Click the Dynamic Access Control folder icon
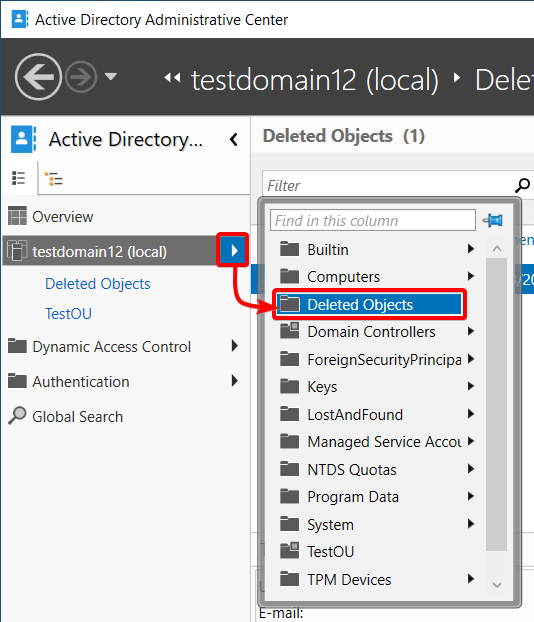This screenshot has height=622, width=534. [x=17, y=346]
